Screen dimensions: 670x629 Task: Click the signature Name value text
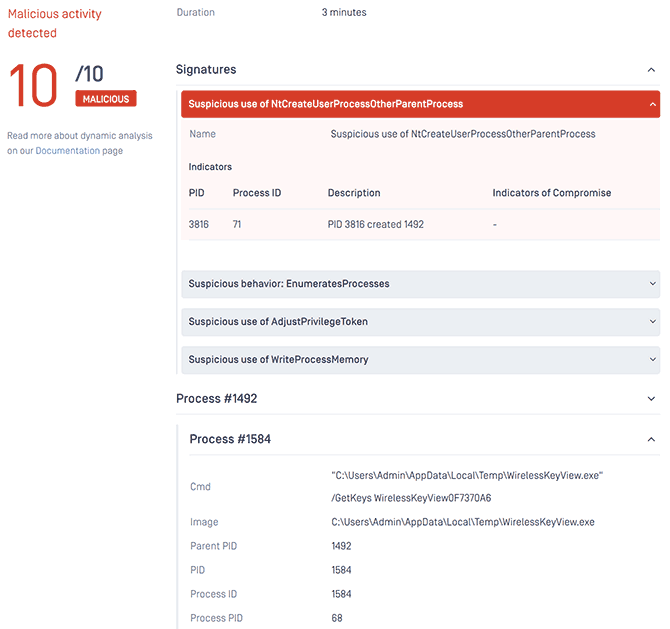(463, 134)
